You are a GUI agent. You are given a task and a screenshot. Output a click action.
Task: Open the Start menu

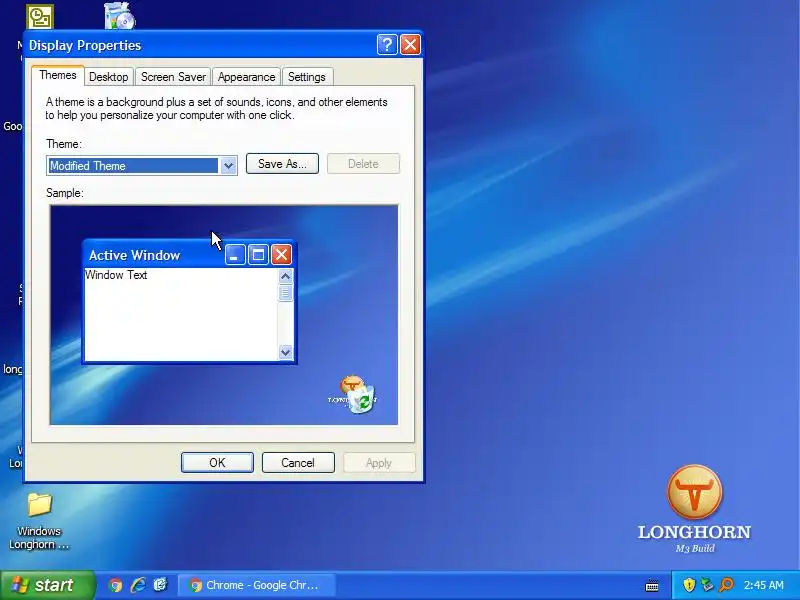click(x=47, y=585)
